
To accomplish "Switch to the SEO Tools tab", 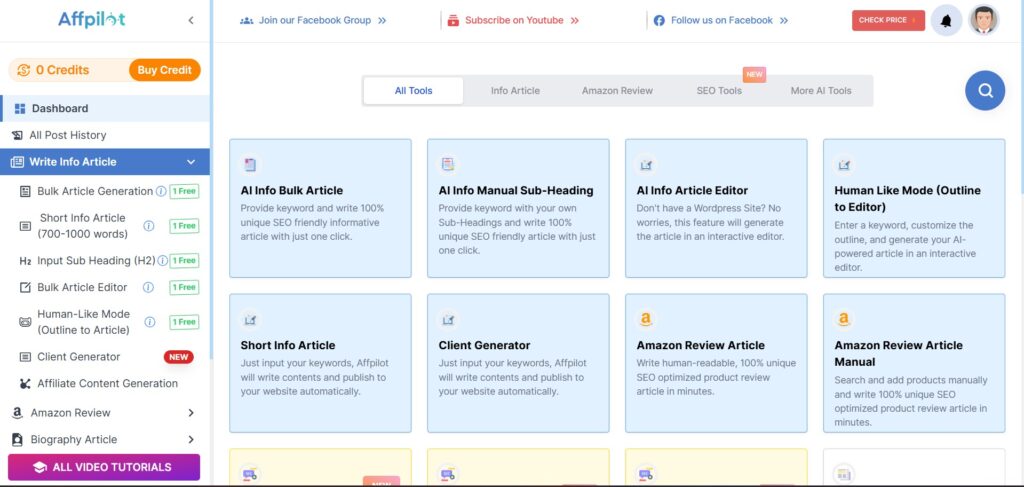I will tap(719, 91).
